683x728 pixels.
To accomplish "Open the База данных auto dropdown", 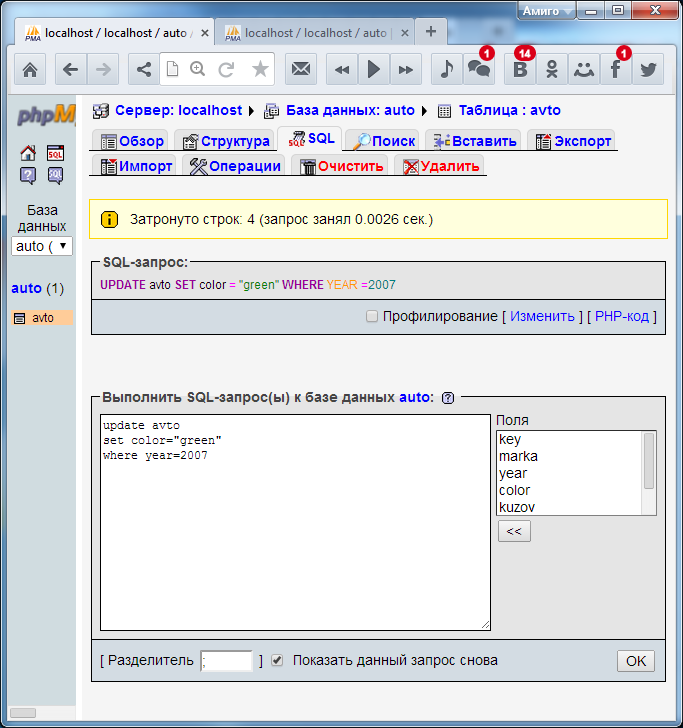I will (x=42, y=246).
